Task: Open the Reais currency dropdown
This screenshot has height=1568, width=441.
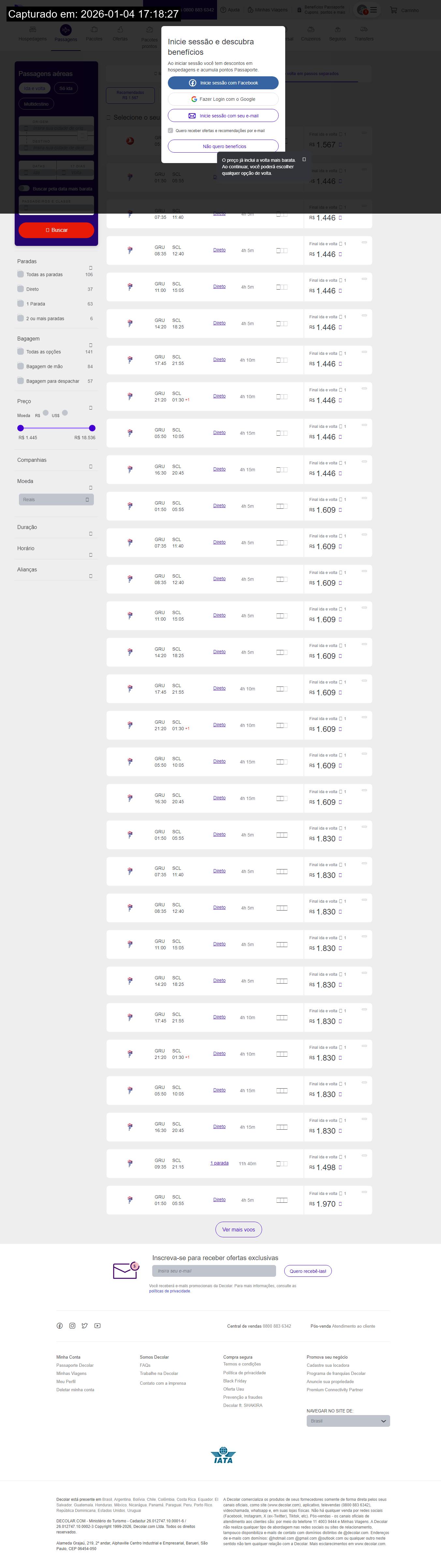Action: click(55, 500)
